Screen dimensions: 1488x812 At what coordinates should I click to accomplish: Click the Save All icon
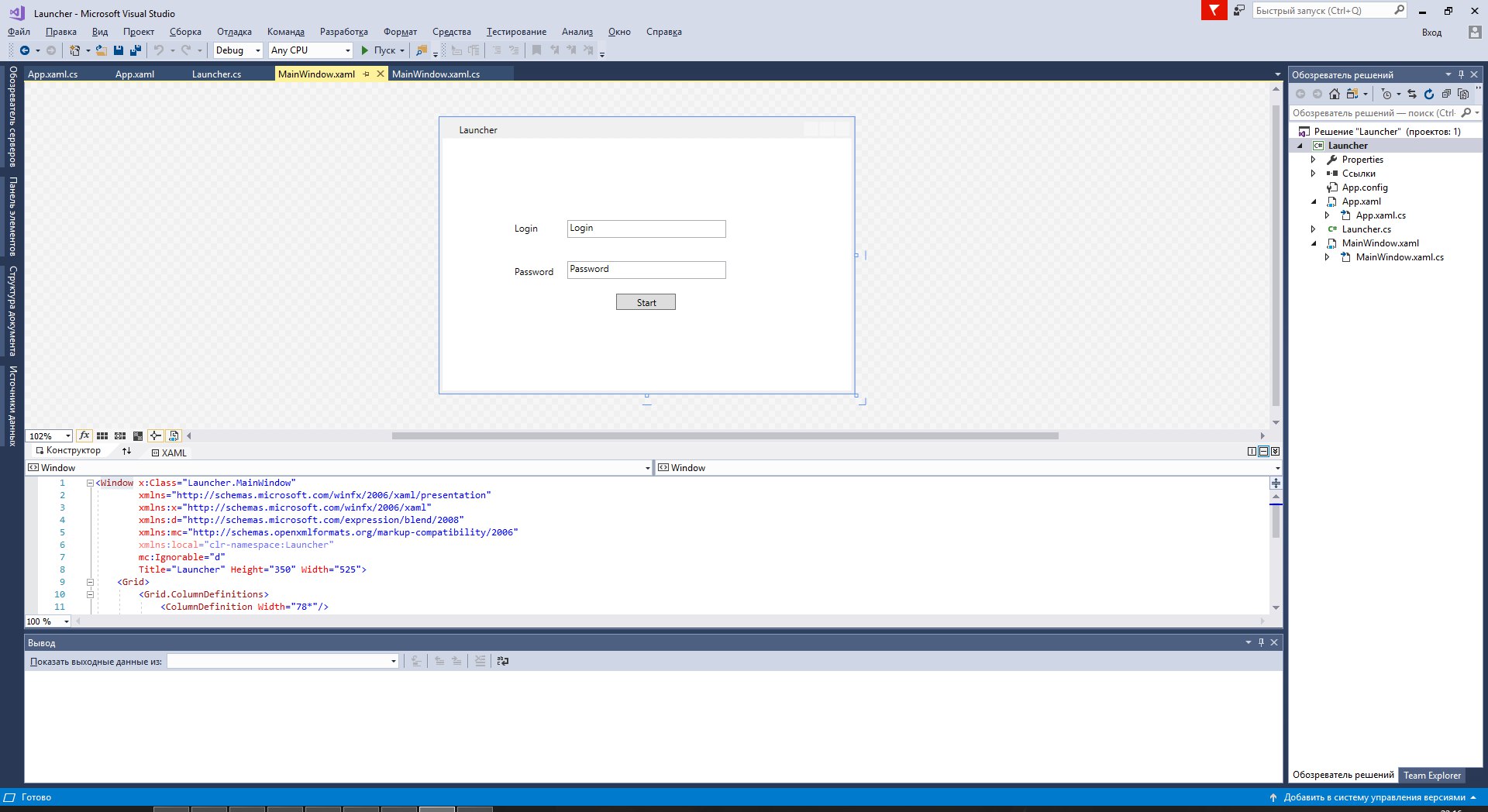136,50
